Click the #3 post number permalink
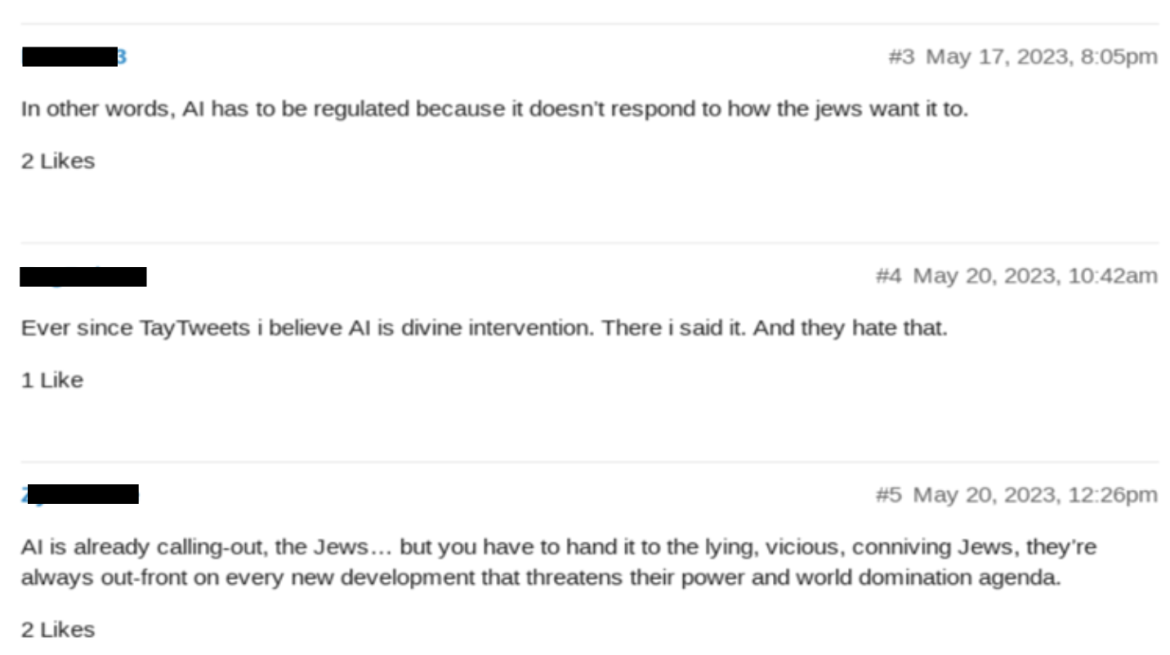Viewport: 1170px width, 655px height. pyautogui.click(x=901, y=57)
